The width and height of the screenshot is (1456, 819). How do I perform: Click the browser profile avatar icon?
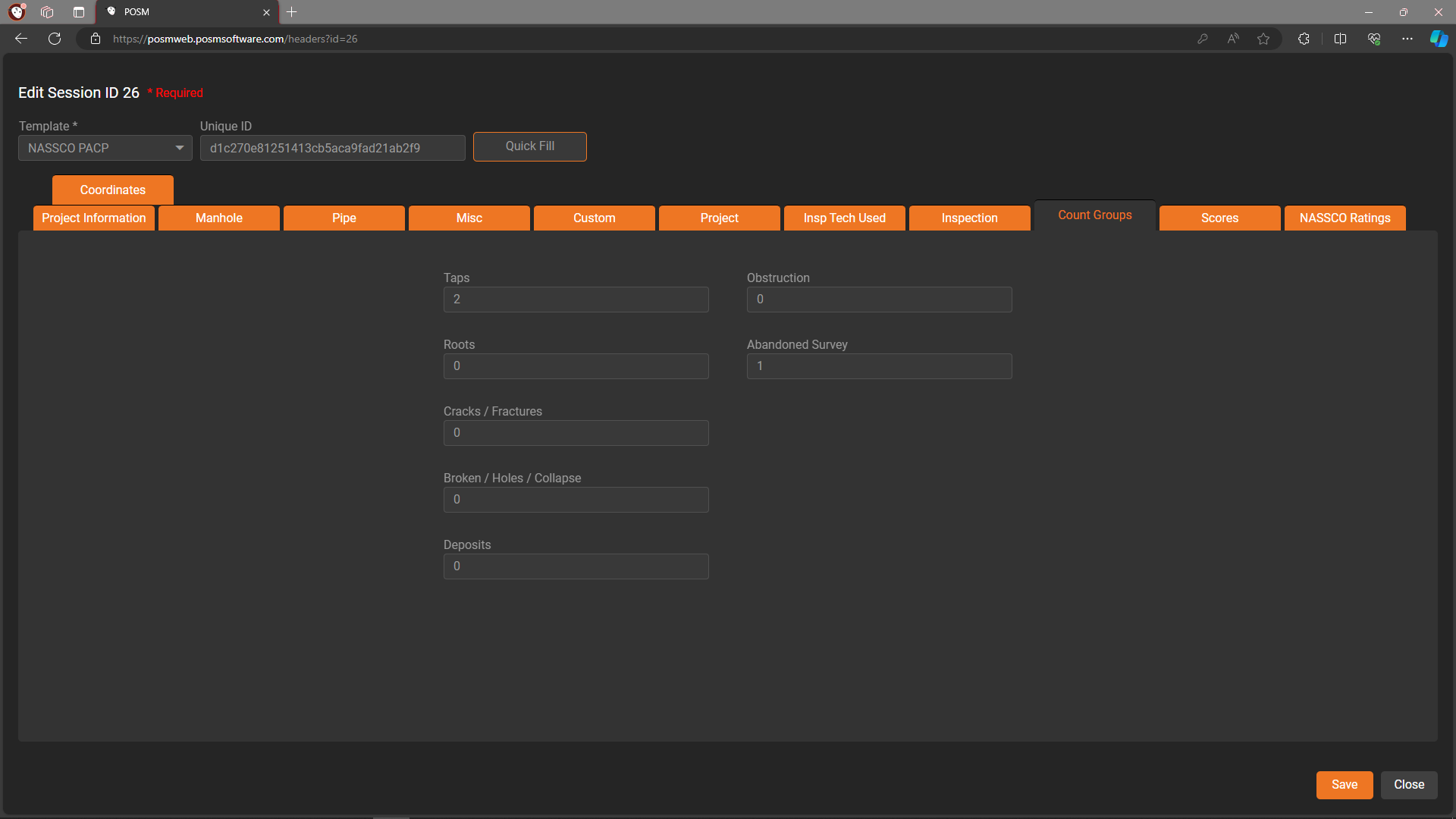click(x=17, y=12)
